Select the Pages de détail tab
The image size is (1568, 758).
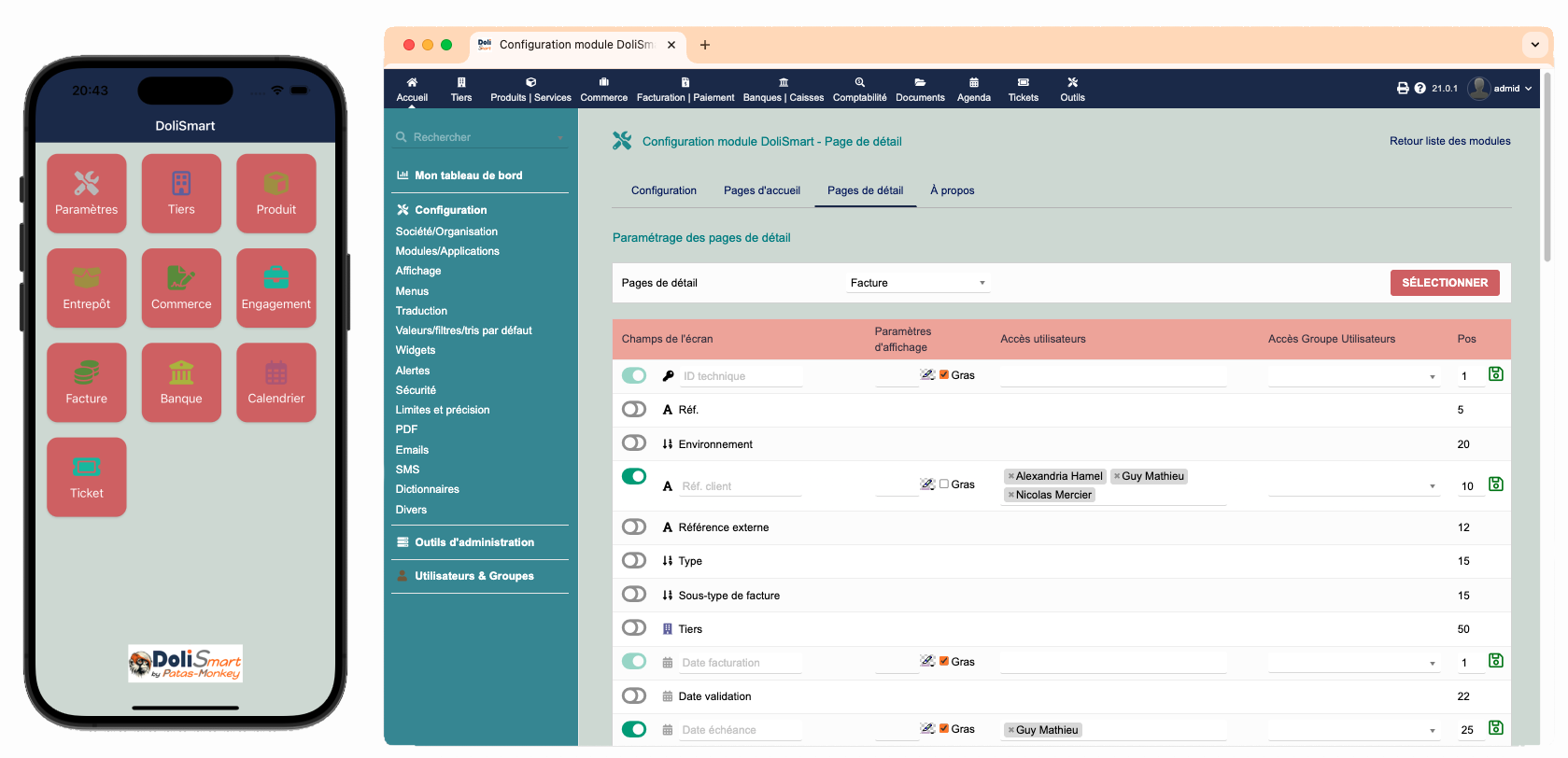(x=866, y=190)
